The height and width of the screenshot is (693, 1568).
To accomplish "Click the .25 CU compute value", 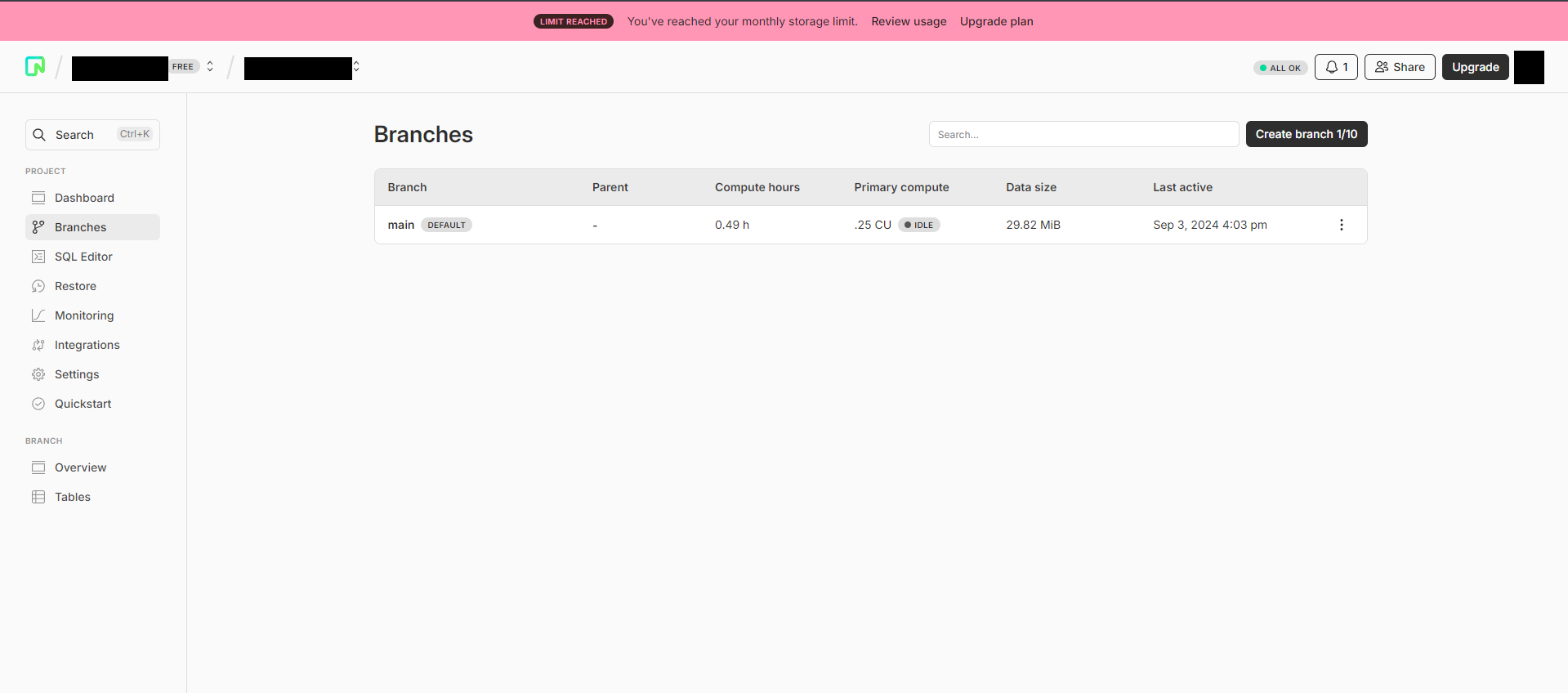I will [873, 225].
